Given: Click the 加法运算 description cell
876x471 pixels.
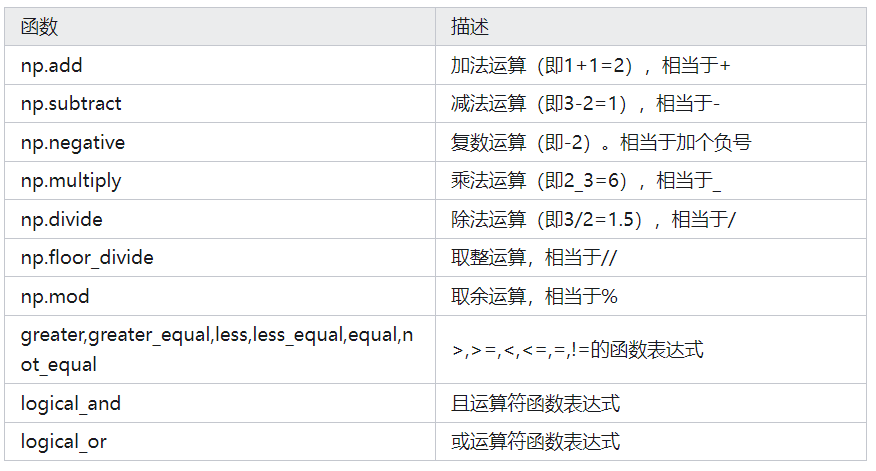Looking at the screenshot, I should (590, 65).
